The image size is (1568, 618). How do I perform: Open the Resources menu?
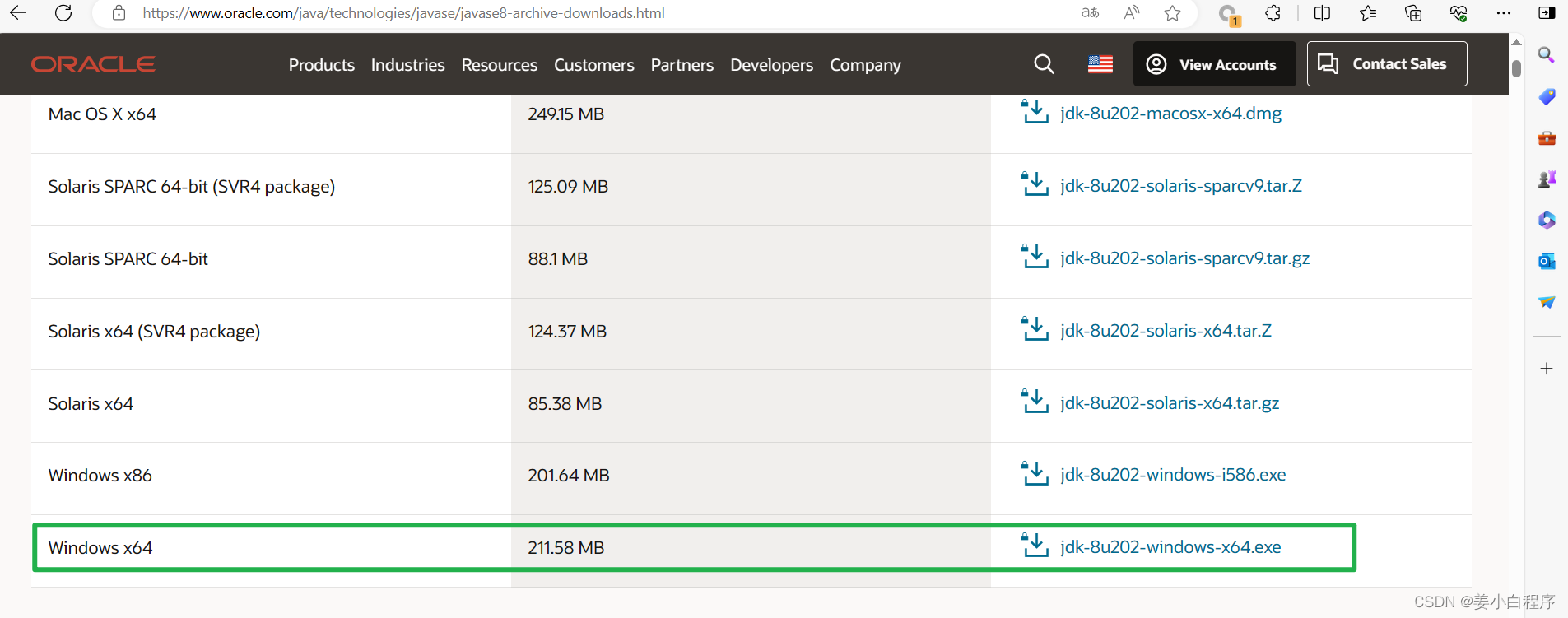500,65
